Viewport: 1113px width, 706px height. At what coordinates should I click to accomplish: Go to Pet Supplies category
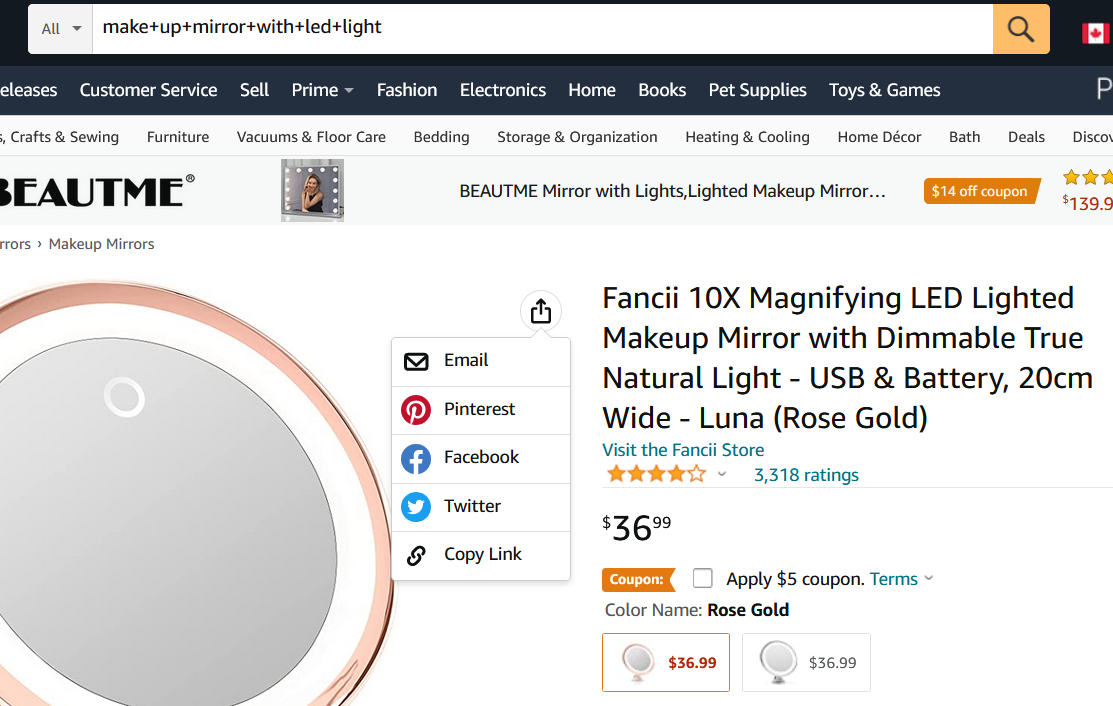point(757,89)
